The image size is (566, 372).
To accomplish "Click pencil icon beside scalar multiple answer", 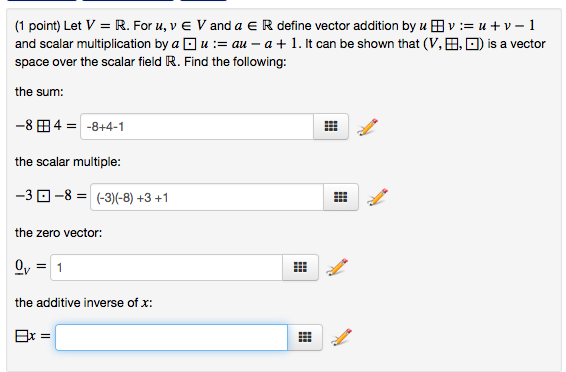I will [x=378, y=197].
